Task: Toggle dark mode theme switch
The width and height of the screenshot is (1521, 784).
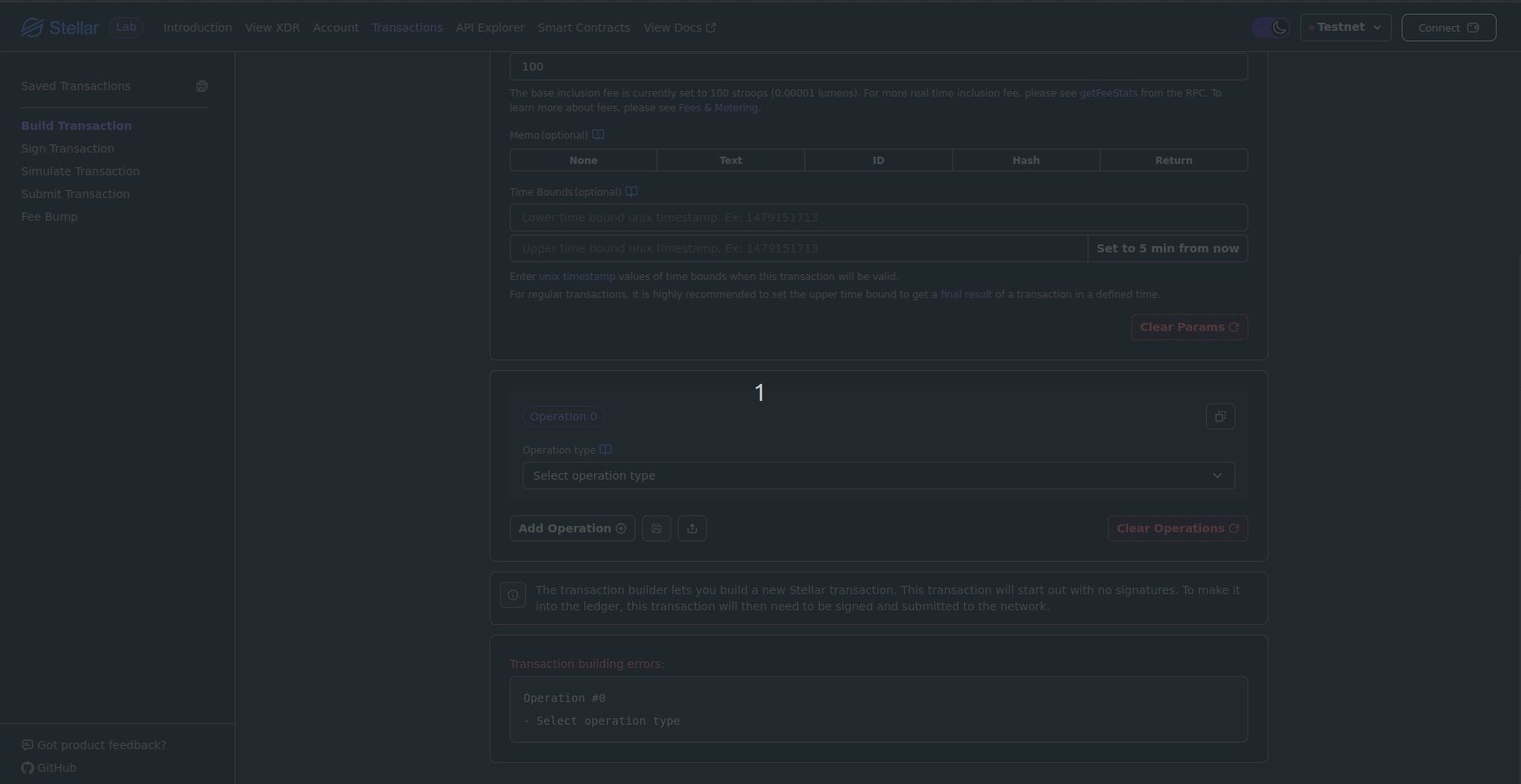Action: coord(1270,28)
